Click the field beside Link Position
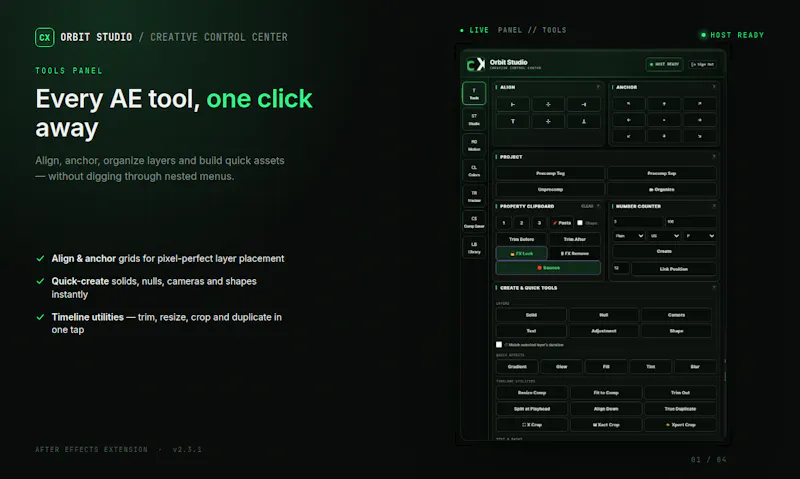The height and width of the screenshot is (479, 800). pyautogui.click(x=621, y=268)
